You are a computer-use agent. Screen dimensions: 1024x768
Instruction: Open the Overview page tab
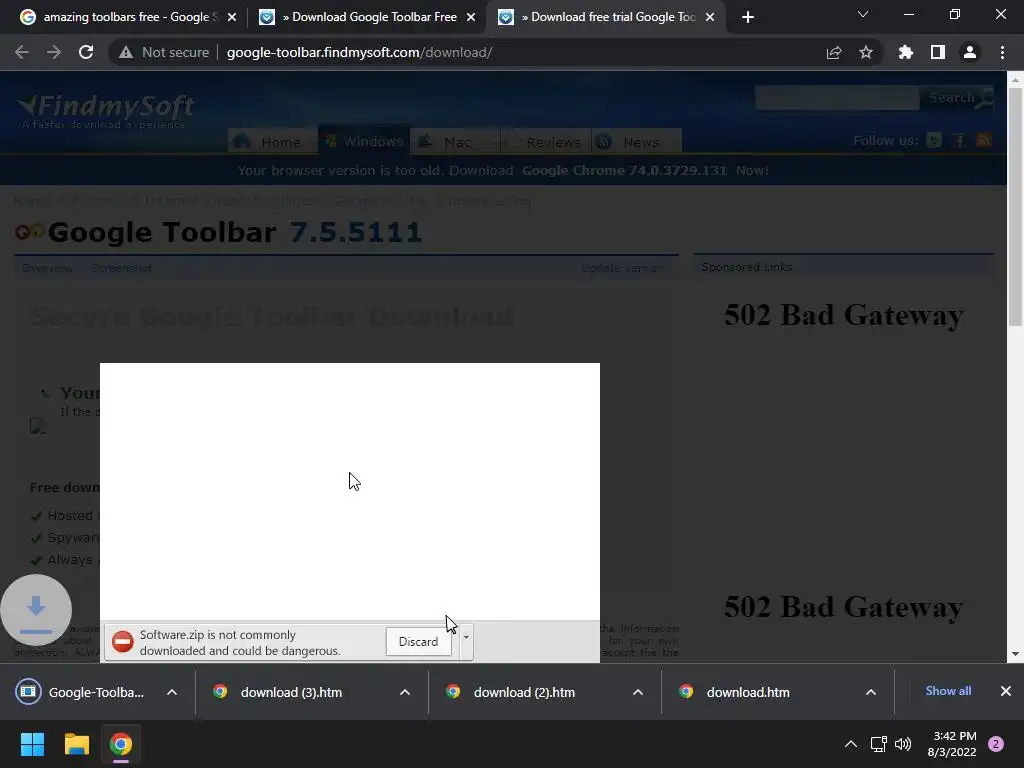pyautogui.click(x=47, y=268)
